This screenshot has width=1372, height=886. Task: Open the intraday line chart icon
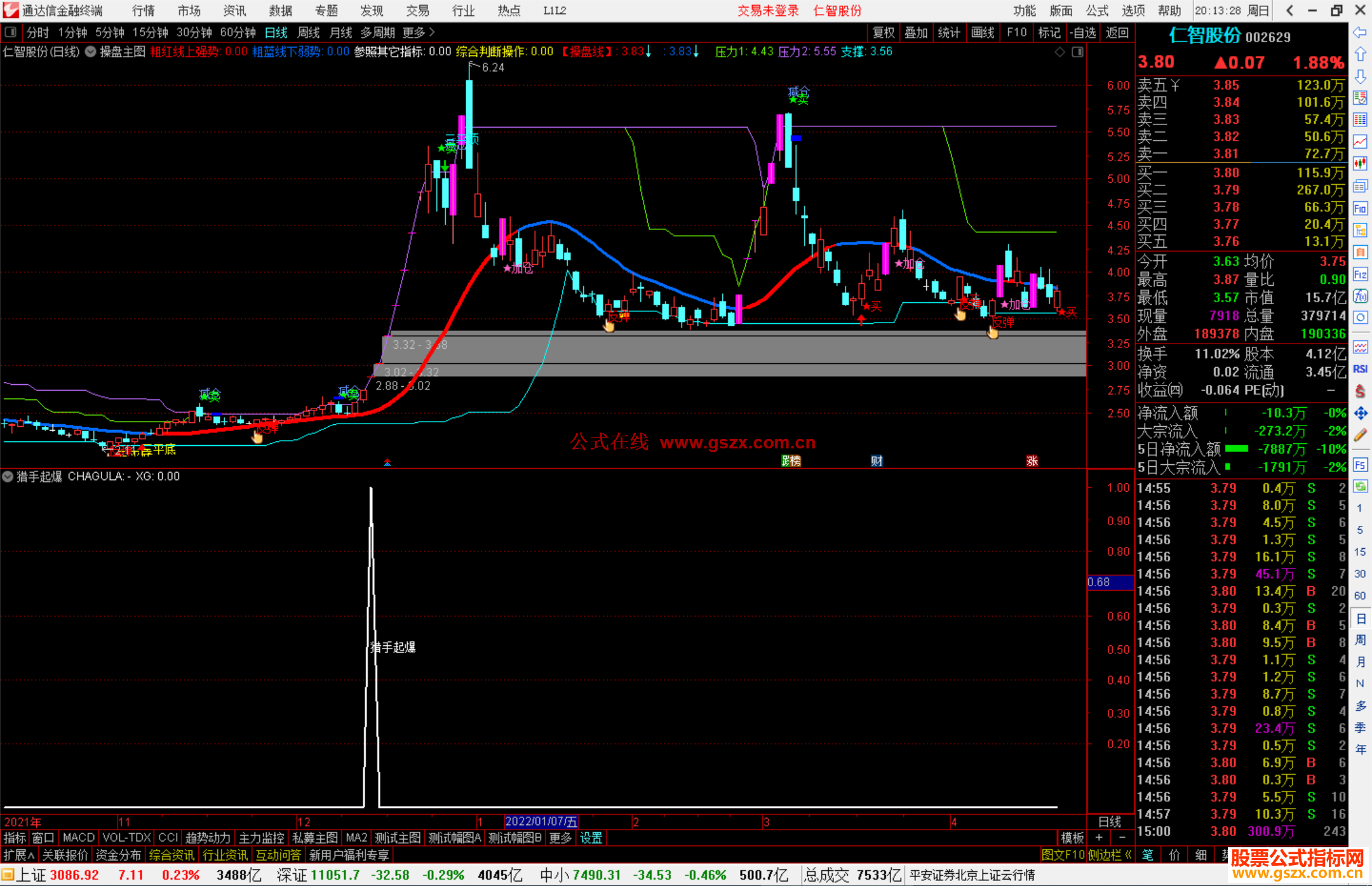1360,142
